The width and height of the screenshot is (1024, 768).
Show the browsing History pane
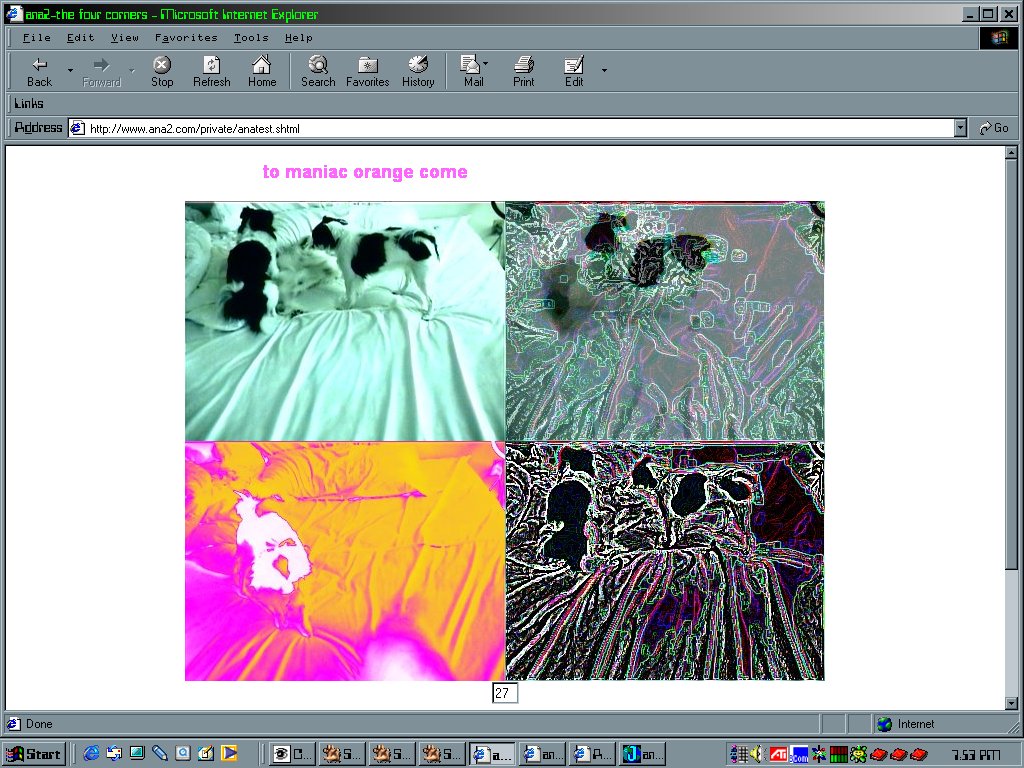coord(418,71)
